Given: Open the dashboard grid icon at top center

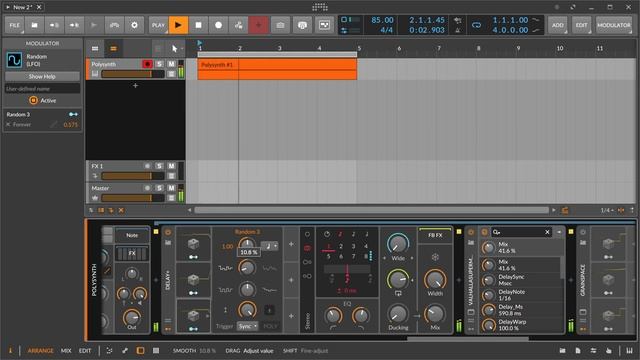Looking at the screenshot, I should coord(320,7).
